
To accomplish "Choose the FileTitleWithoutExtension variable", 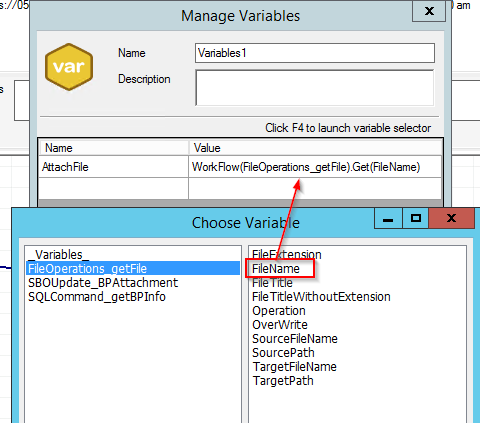I will click(x=321, y=297).
